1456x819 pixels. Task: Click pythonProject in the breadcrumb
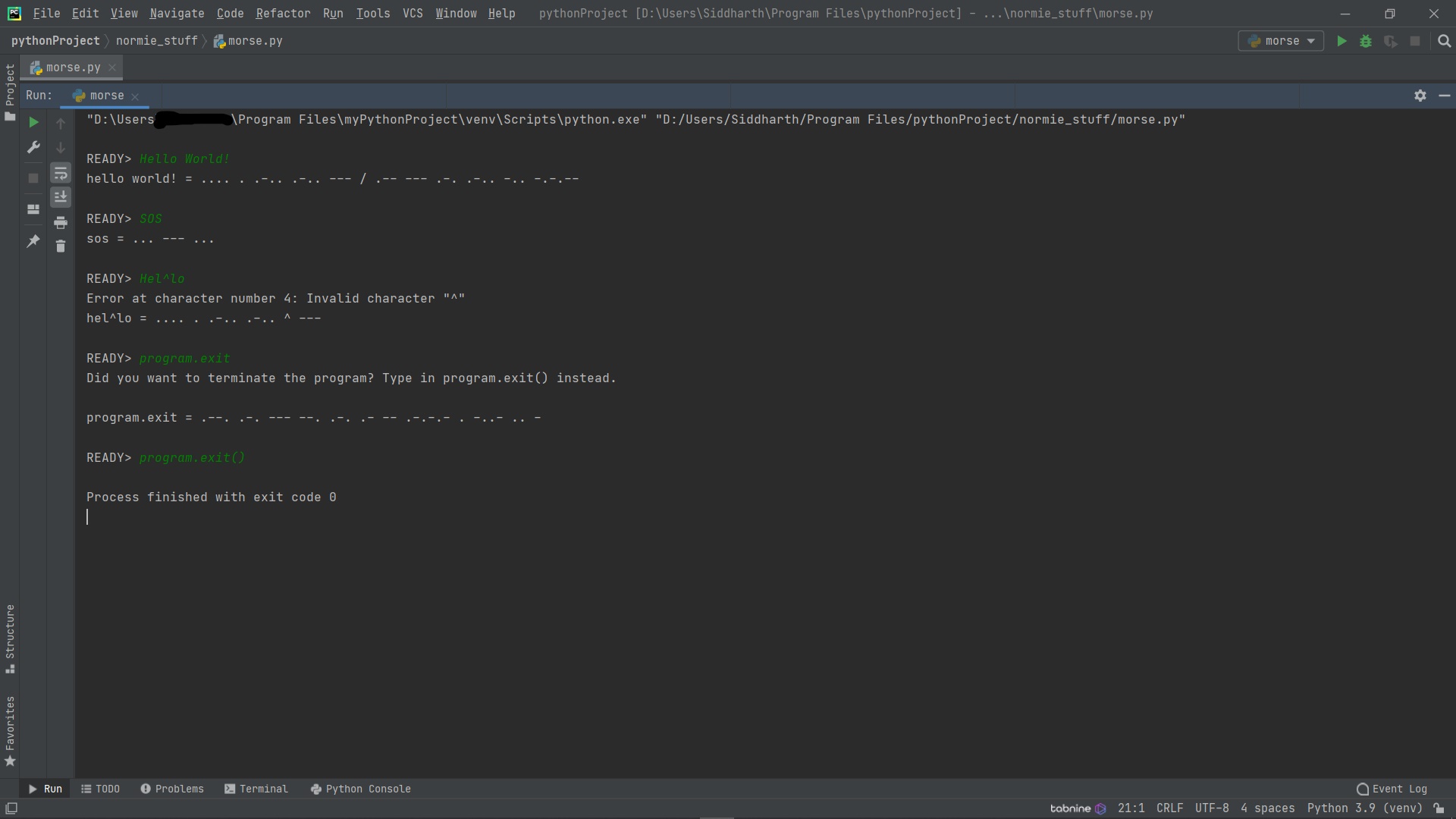coord(55,41)
